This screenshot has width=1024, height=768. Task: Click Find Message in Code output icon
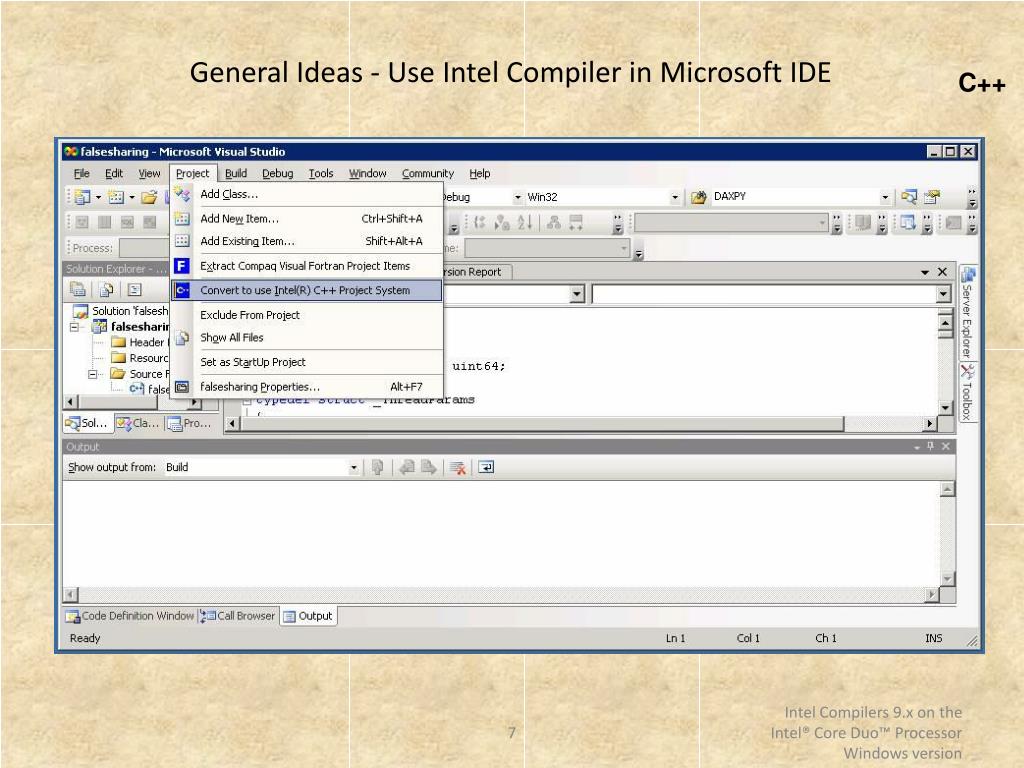377,468
